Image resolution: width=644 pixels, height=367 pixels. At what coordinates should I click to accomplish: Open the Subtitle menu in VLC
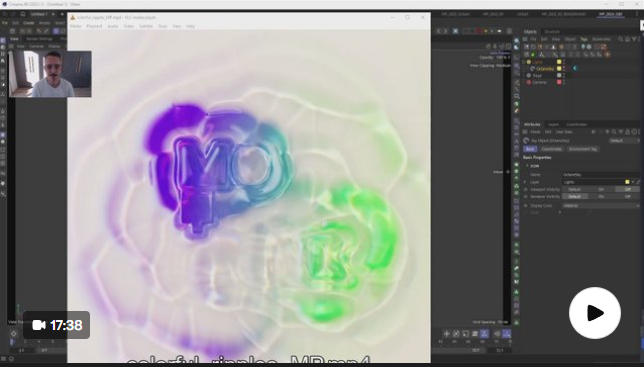[146, 26]
